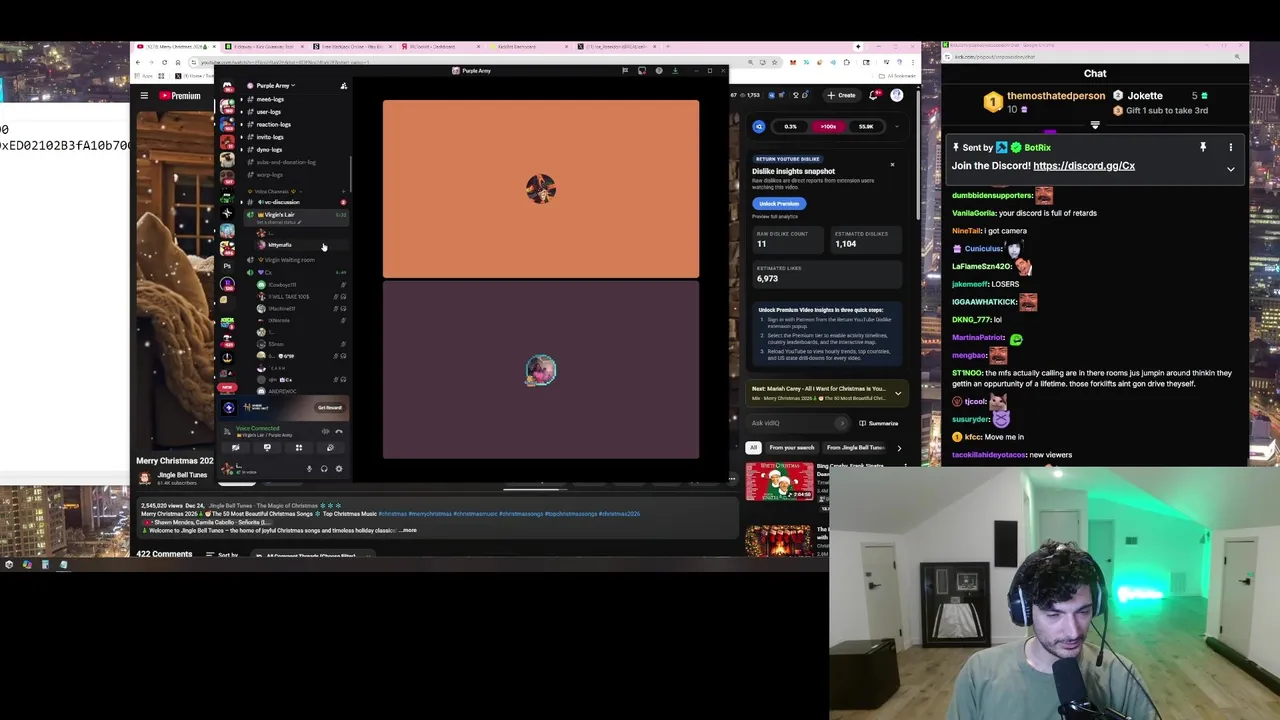Click the Get Reward button in Discord
This screenshot has width=1280, height=720.
[329, 408]
